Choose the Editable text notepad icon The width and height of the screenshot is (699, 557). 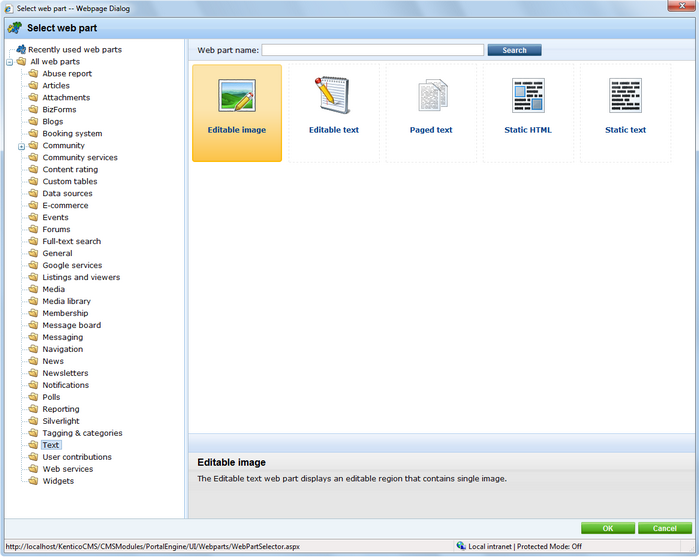click(x=333, y=95)
